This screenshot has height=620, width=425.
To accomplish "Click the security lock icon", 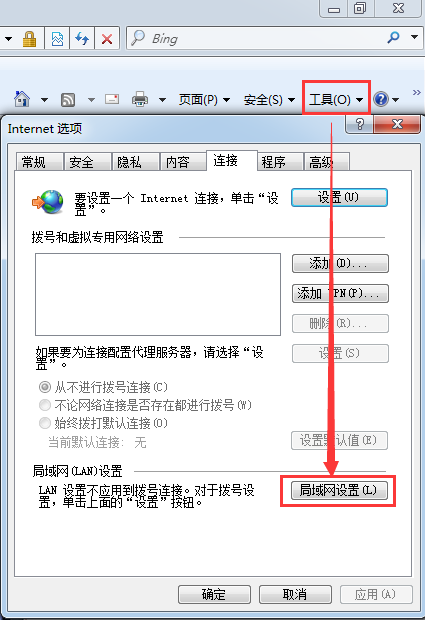I will (29, 39).
